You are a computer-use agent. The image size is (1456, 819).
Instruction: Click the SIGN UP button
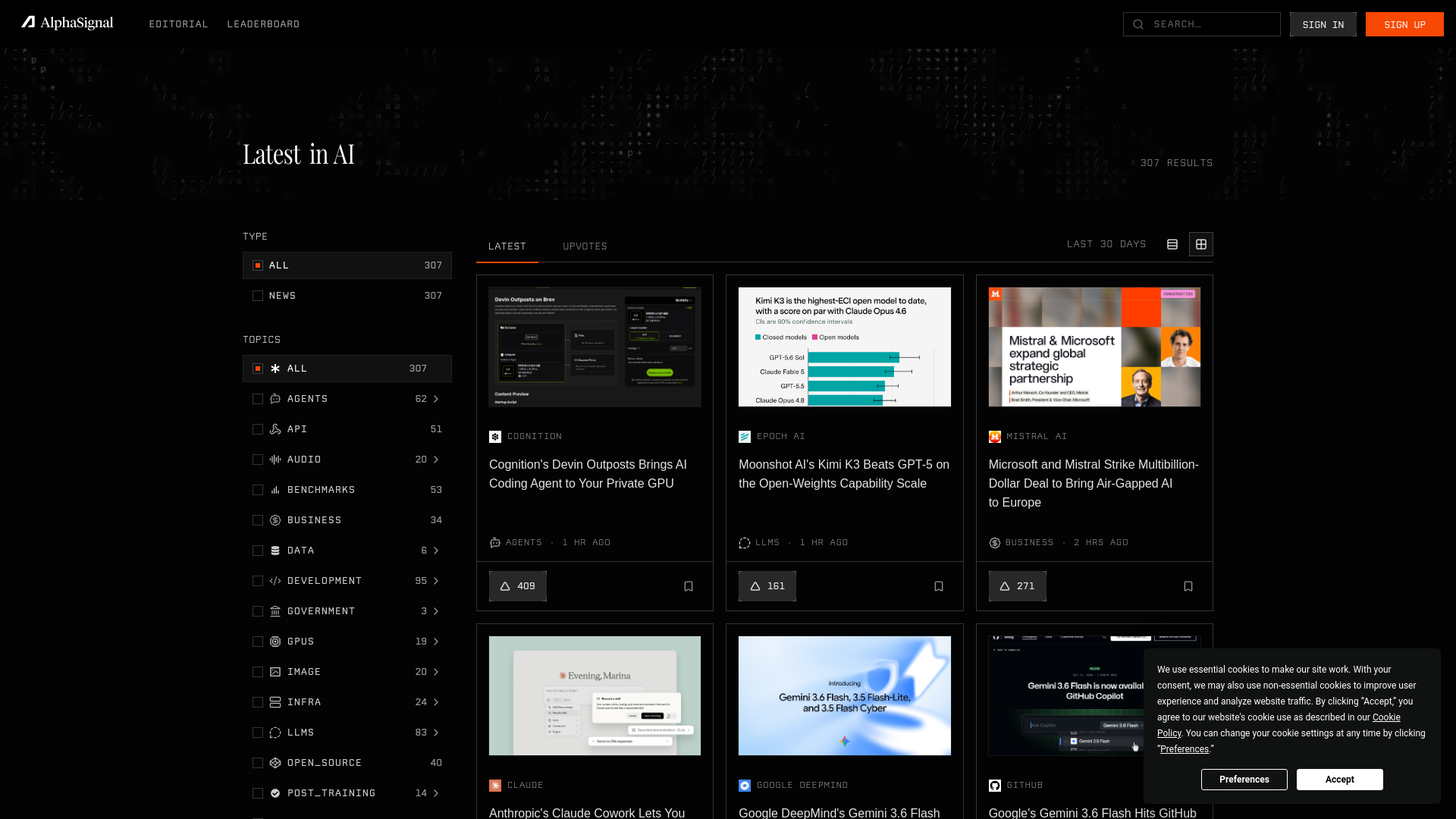pos(1404,24)
